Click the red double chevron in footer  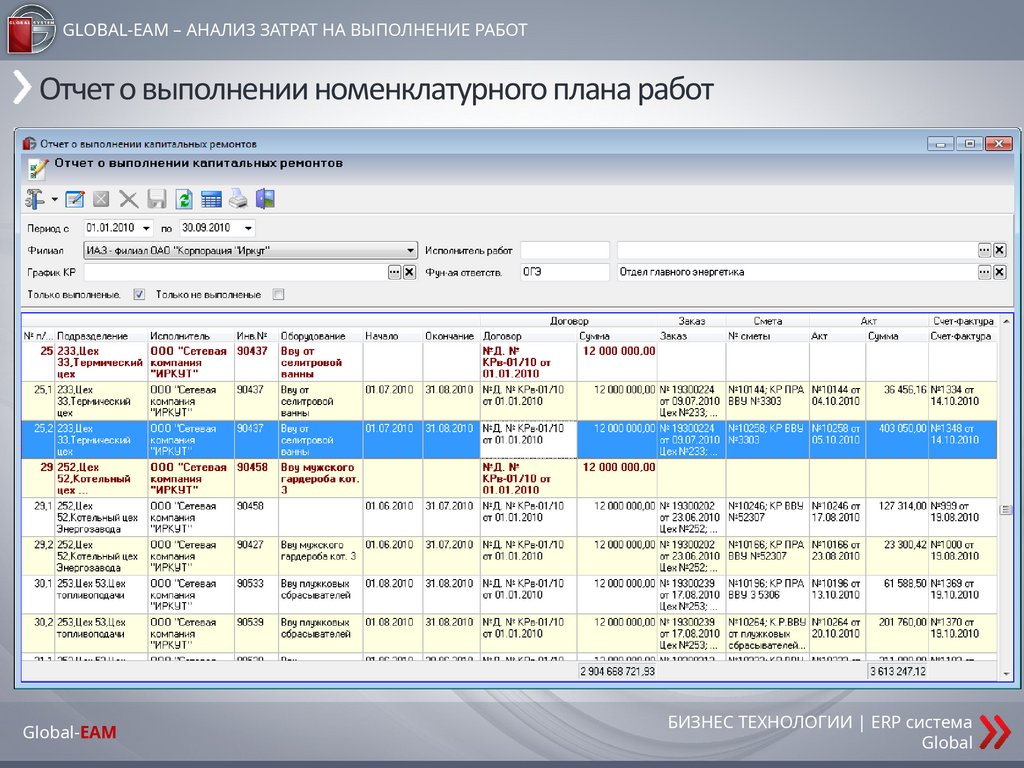pyautogui.click(x=995, y=731)
